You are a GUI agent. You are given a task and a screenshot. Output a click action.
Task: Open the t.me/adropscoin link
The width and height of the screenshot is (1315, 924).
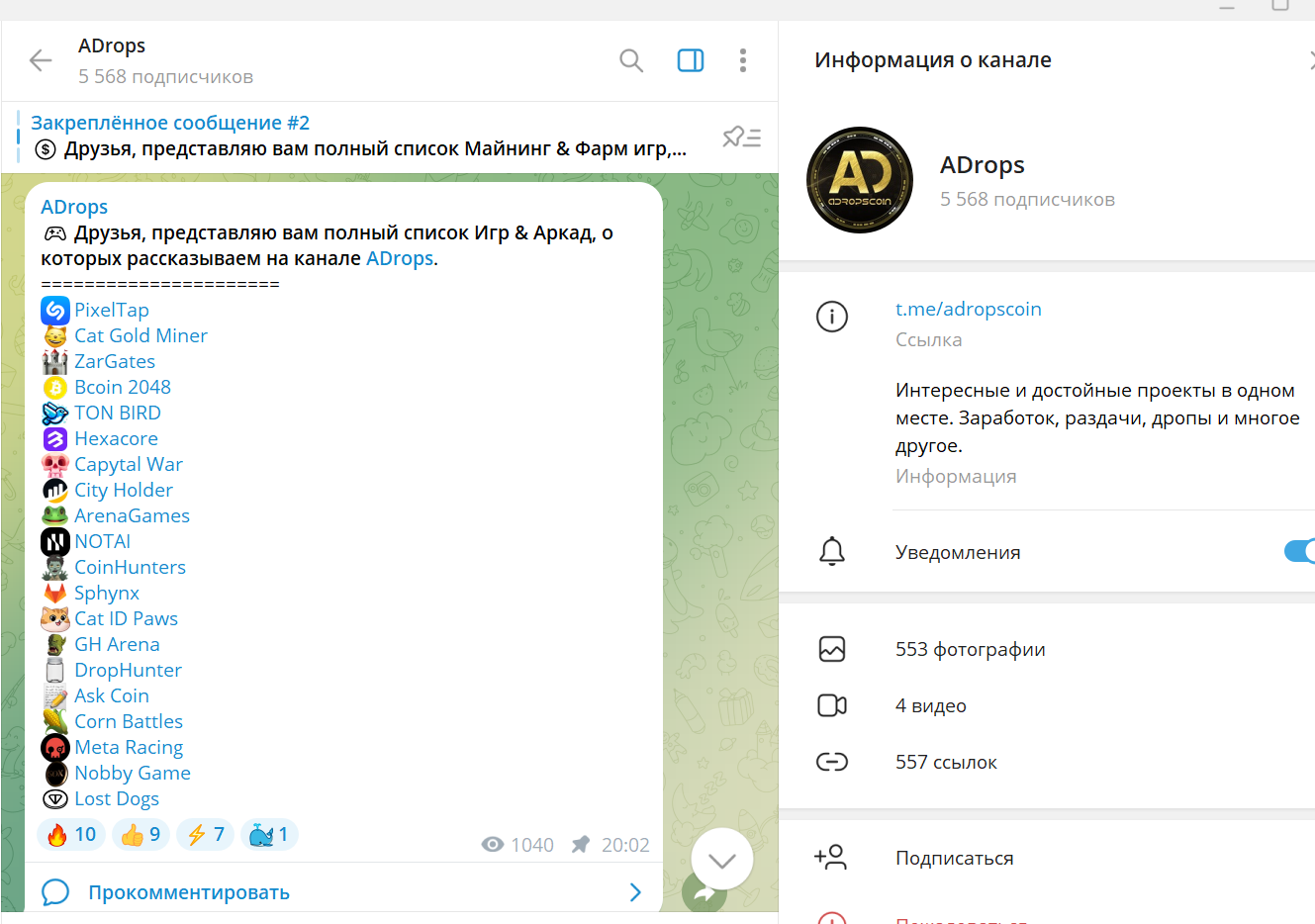coord(968,309)
